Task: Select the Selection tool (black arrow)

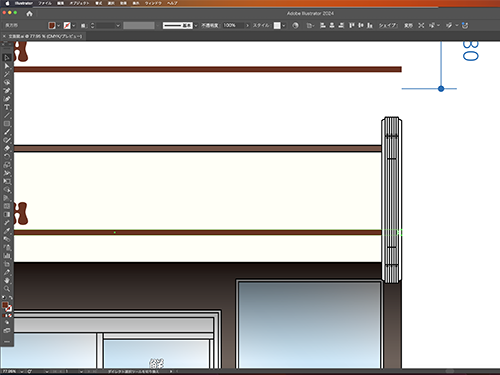Action: pos(7,58)
